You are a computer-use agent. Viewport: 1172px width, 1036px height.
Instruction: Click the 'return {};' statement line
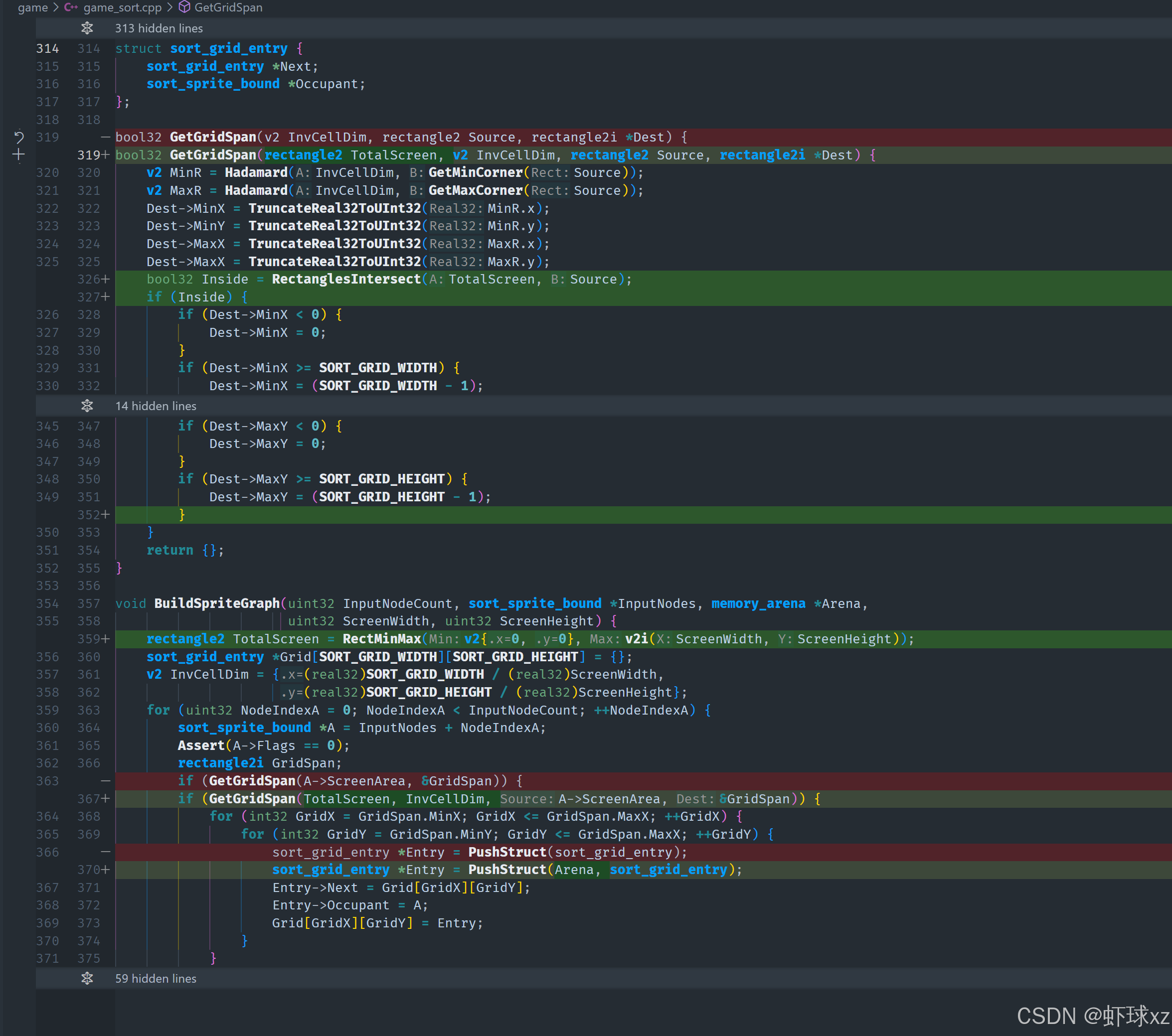coord(184,550)
